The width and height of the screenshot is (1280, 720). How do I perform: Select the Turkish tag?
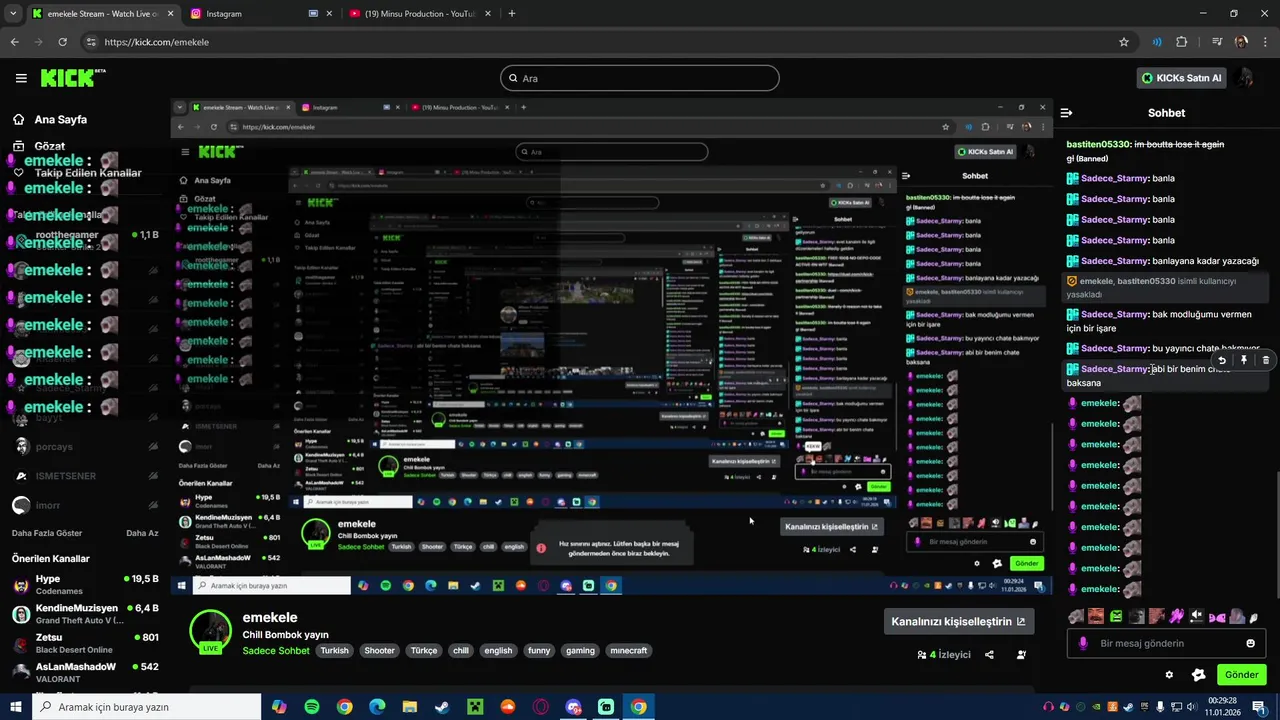(334, 651)
